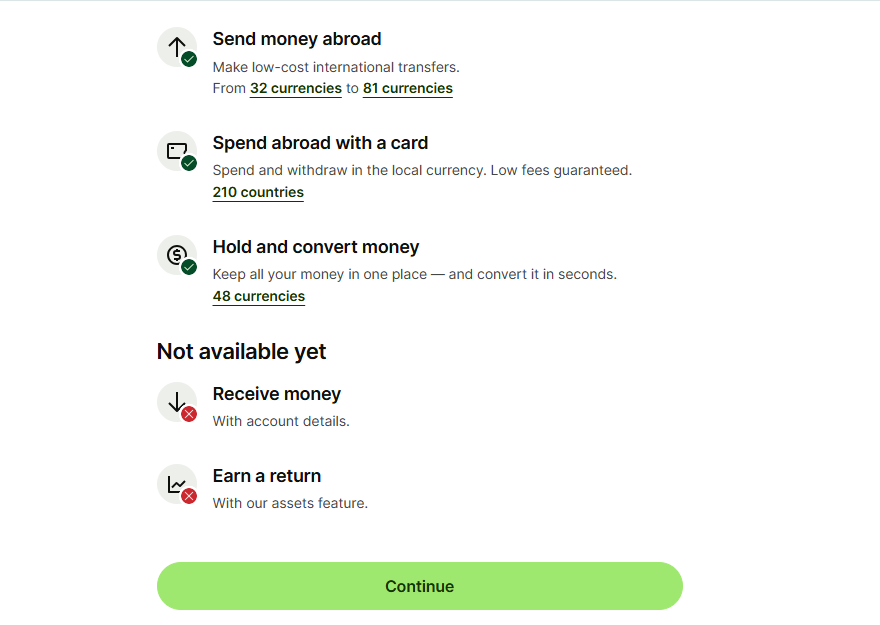Open the 48 currencies link
880x625 pixels.
coord(259,296)
